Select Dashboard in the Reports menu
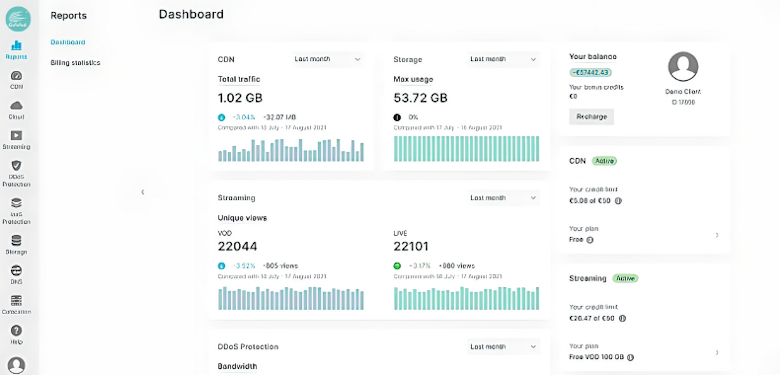Screen dimensions: 780x375 (68, 42)
